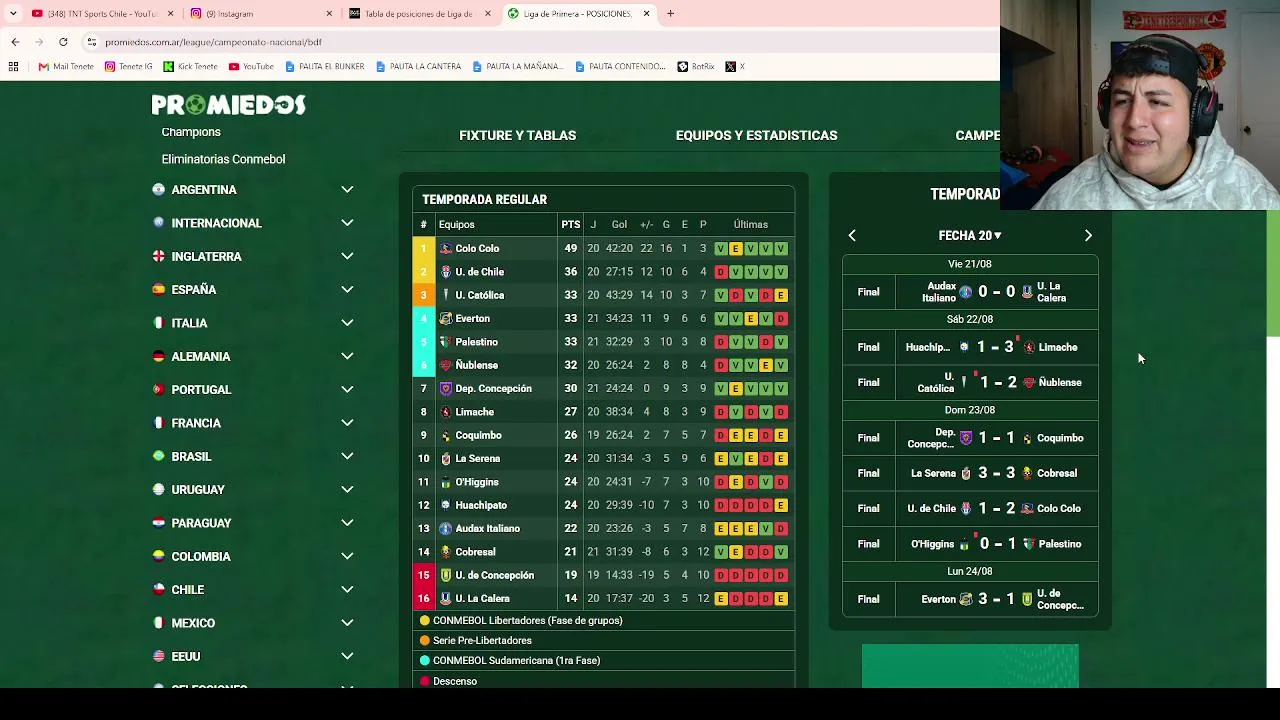Open the X bookmark

[x=735, y=67]
